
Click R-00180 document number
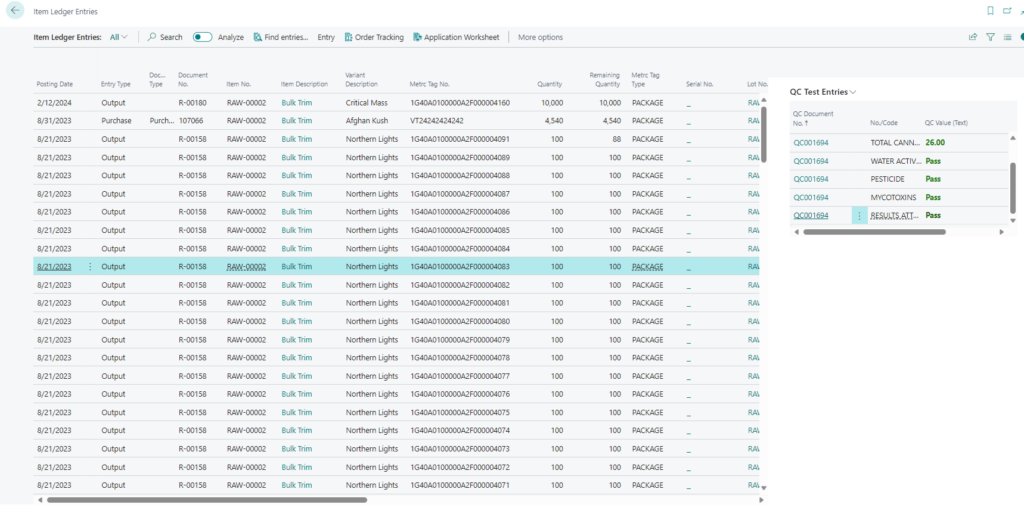click(x=192, y=103)
